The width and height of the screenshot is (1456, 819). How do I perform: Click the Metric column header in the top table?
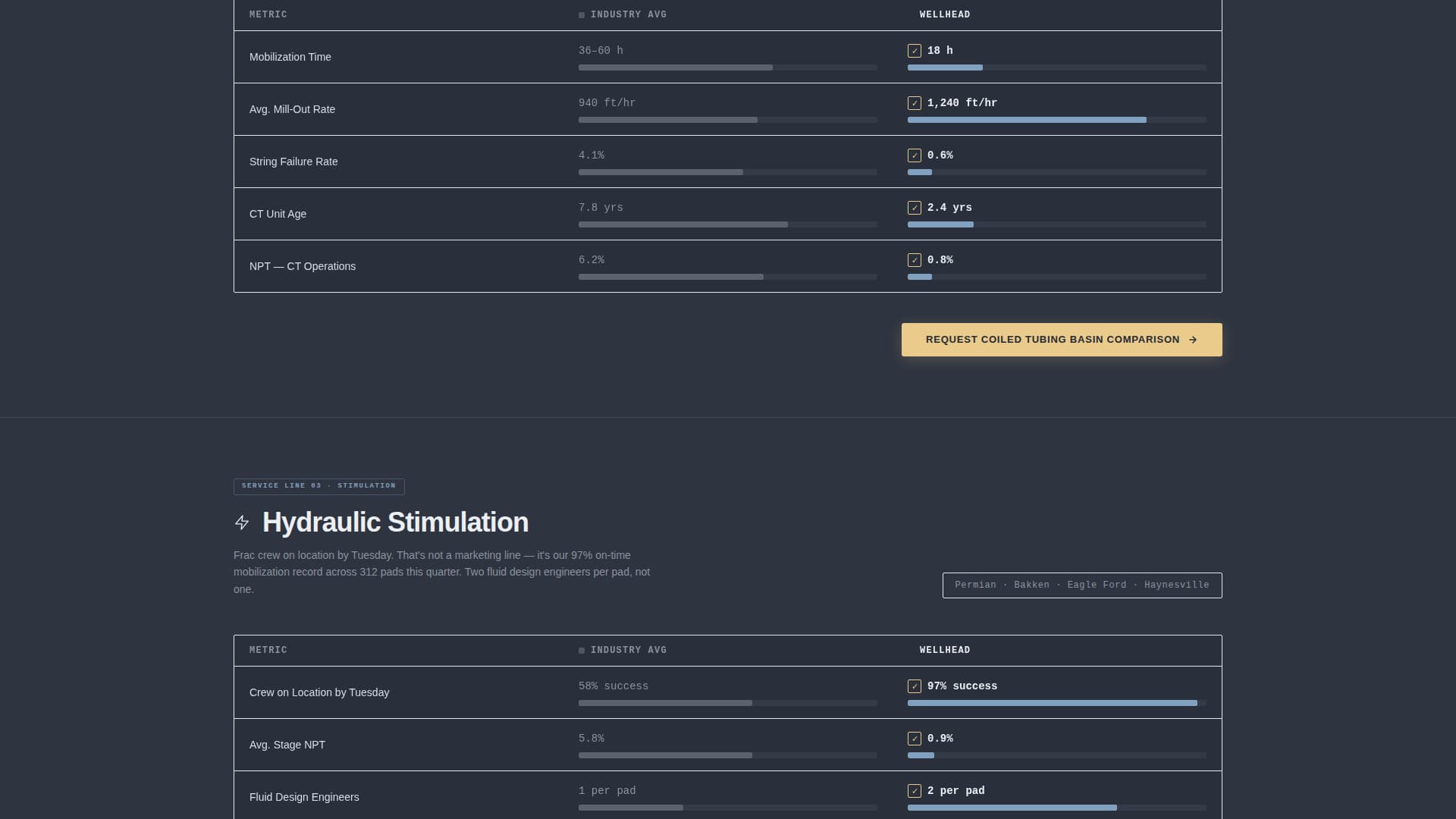point(268,15)
